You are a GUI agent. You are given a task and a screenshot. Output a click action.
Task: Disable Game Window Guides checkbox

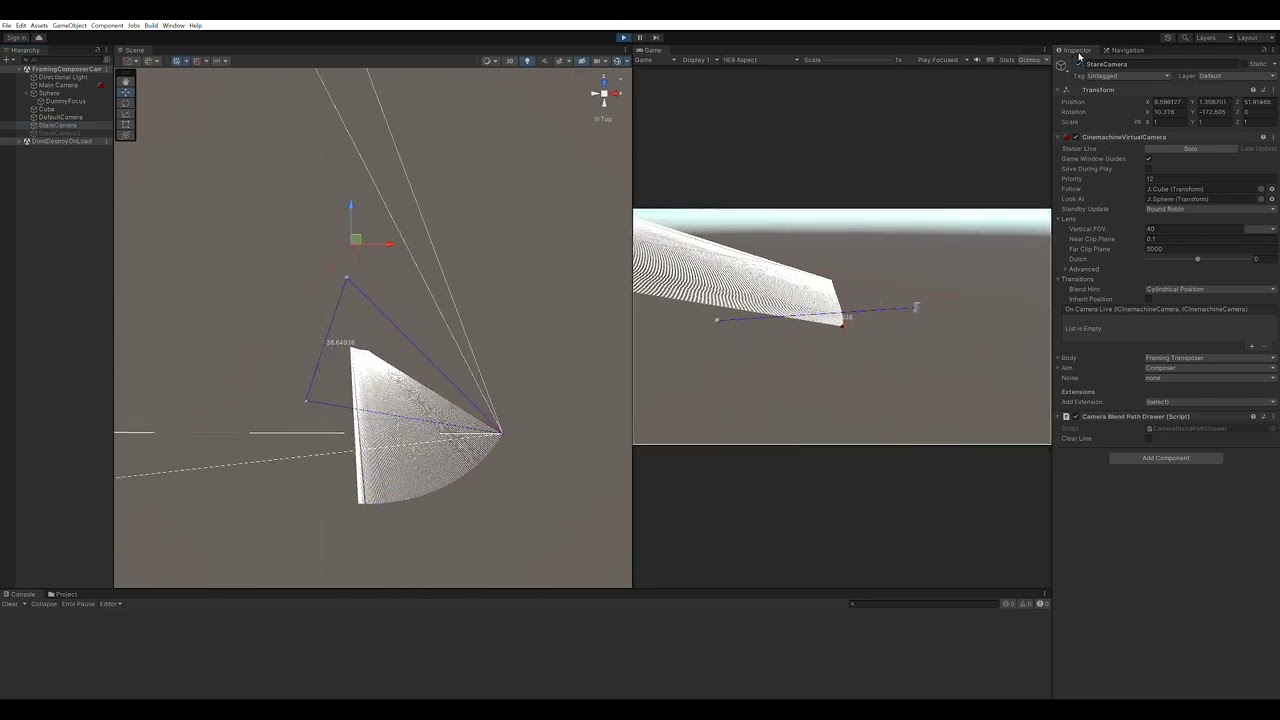[x=1148, y=158]
